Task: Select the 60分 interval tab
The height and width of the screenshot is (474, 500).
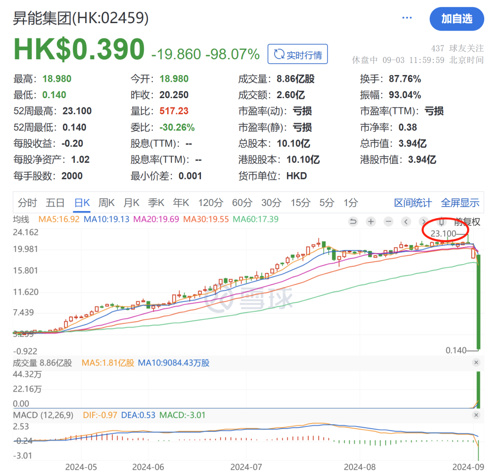Action: coord(242,202)
